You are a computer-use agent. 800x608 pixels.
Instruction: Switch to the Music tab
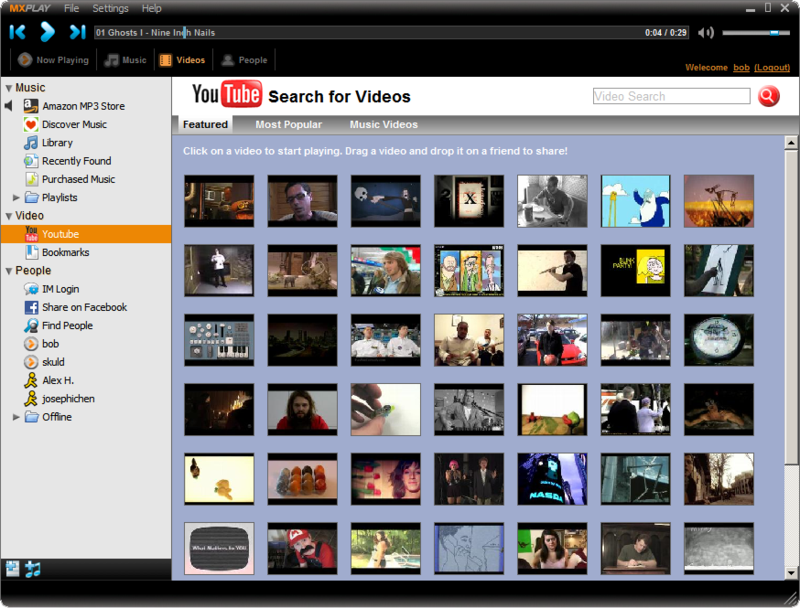pos(126,60)
